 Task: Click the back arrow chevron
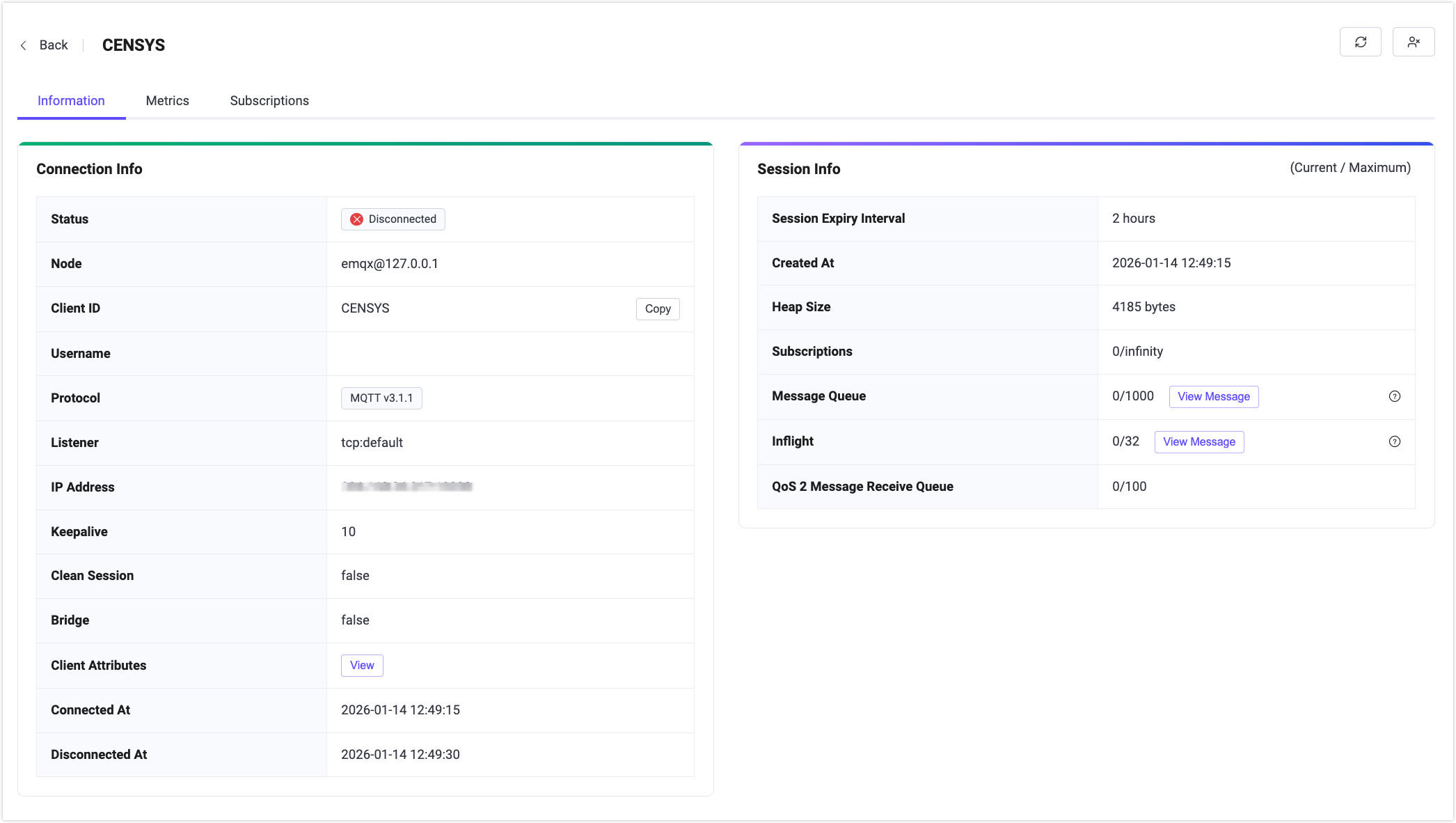(24, 45)
